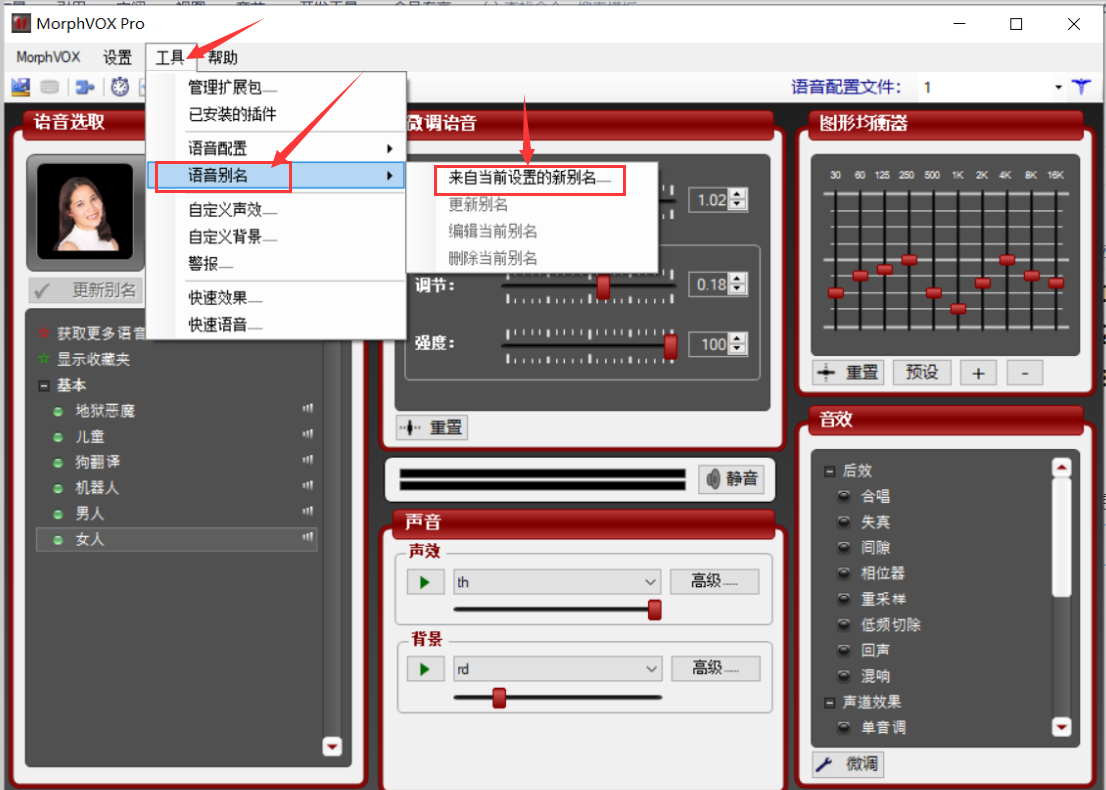Image resolution: width=1106 pixels, height=790 pixels.
Task: Open the 语音配置 submenu
Action: click(276, 148)
